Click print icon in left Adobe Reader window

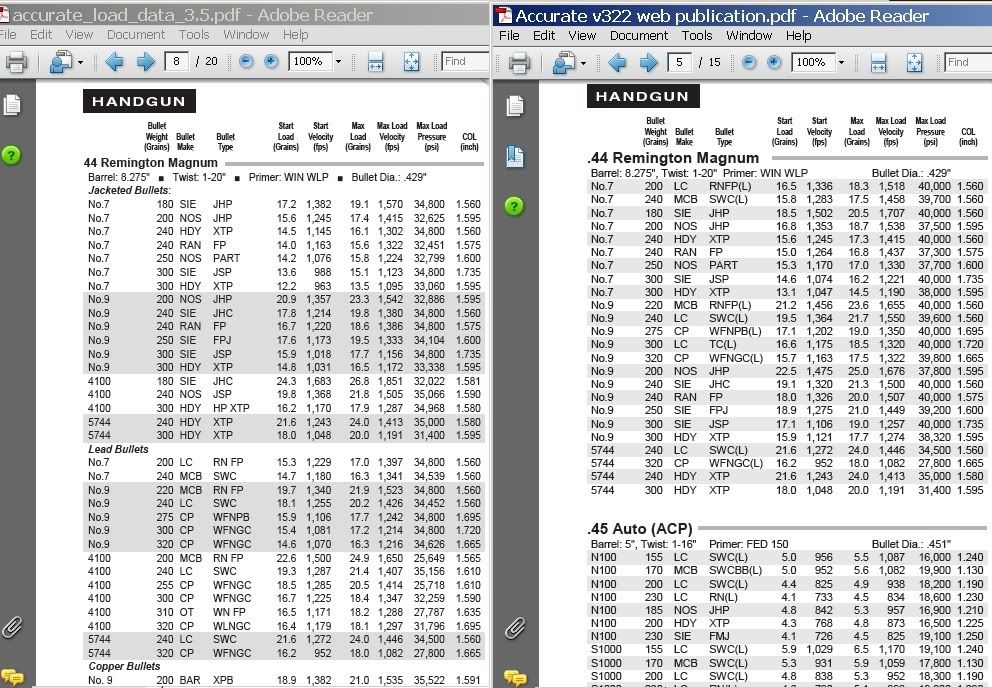(16, 62)
